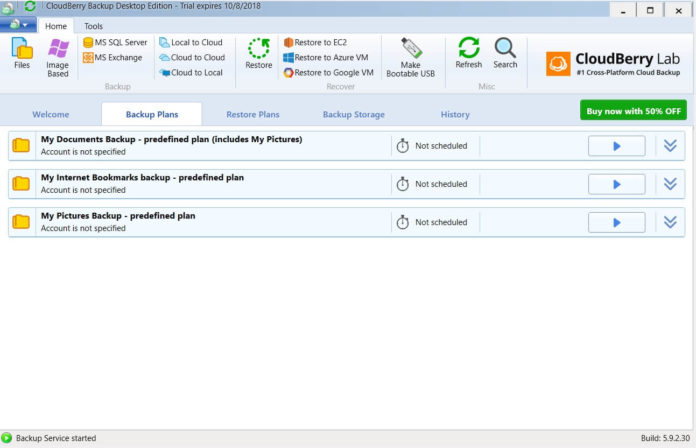
Task: Click 'Backup Service started' status text
Action: pos(56,438)
